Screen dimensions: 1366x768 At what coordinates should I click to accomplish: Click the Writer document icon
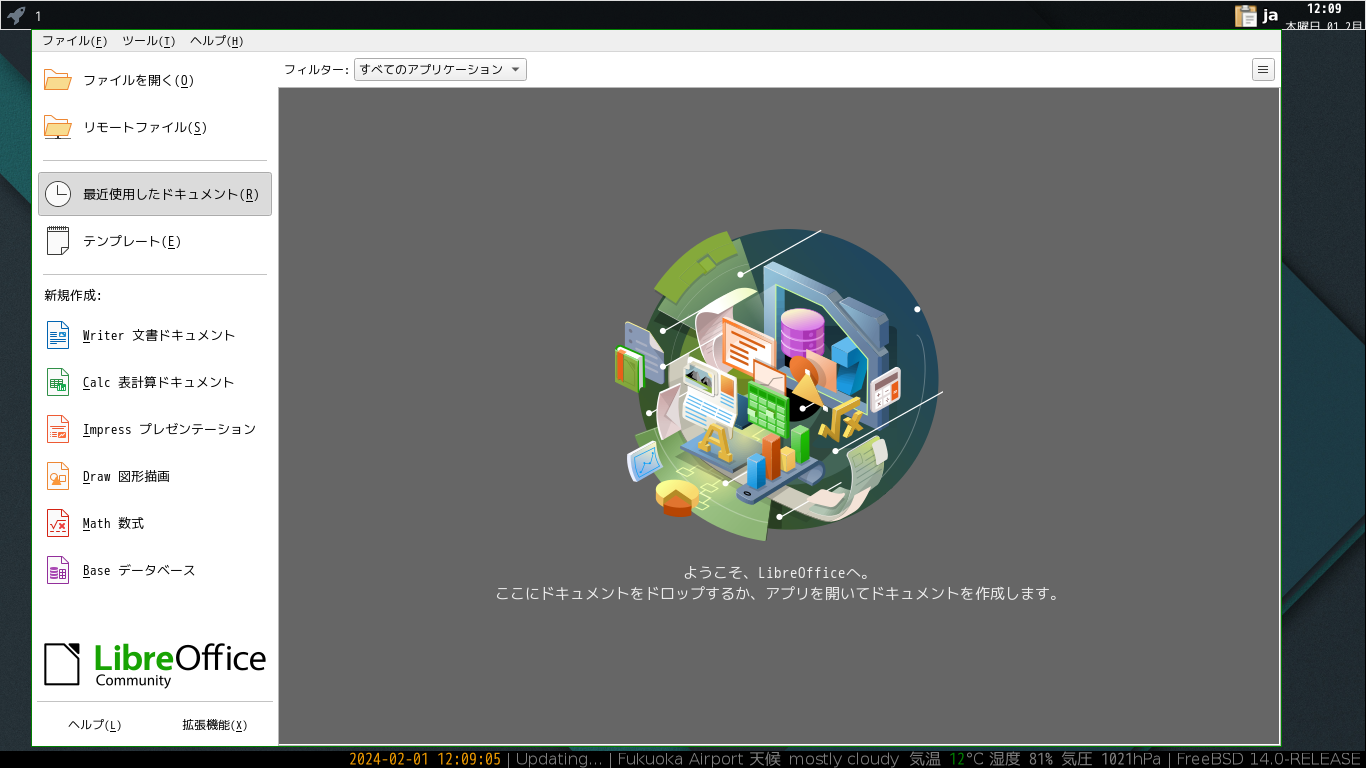click(58, 335)
